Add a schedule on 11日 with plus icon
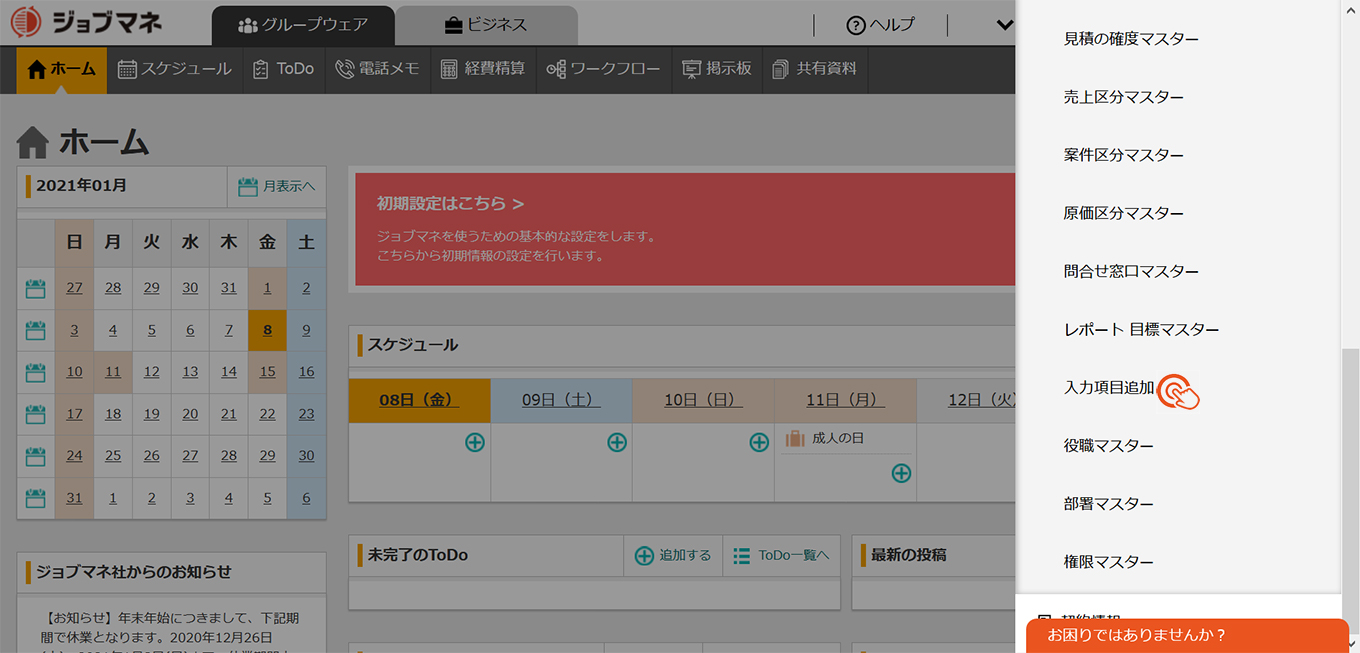Viewport: 1360px width, 653px height. pyautogui.click(x=901, y=473)
